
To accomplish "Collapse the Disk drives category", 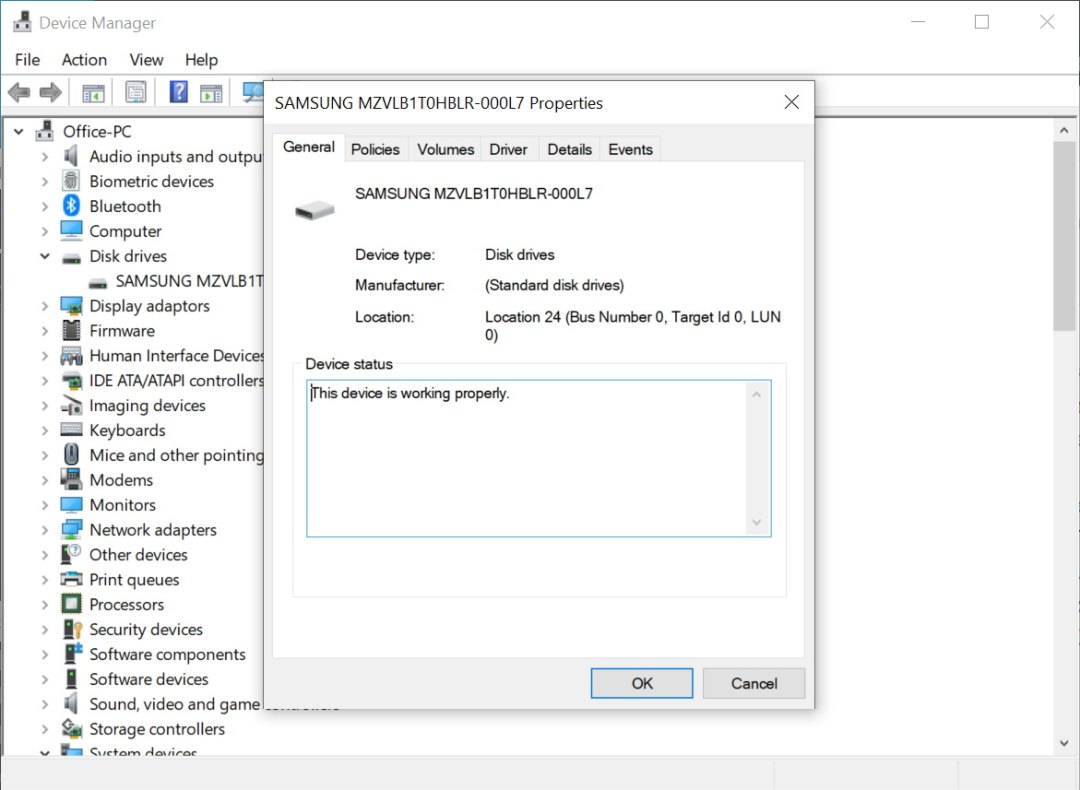I will (45, 256).
